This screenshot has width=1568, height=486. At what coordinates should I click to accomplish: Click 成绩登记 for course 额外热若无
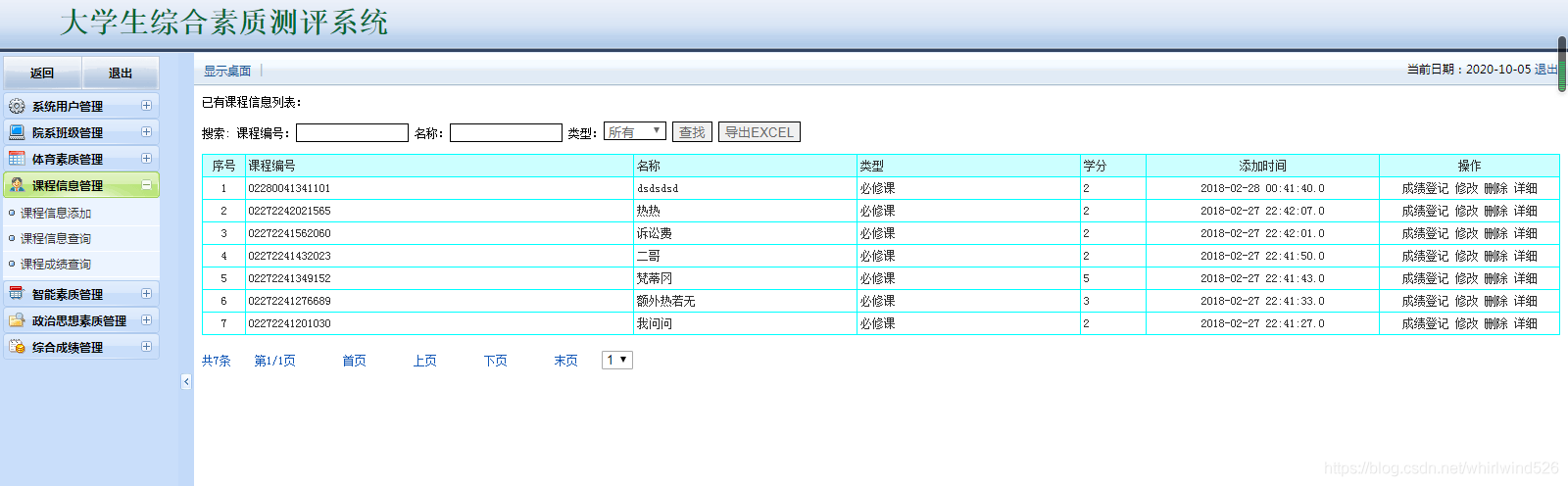pos(1425,301)
